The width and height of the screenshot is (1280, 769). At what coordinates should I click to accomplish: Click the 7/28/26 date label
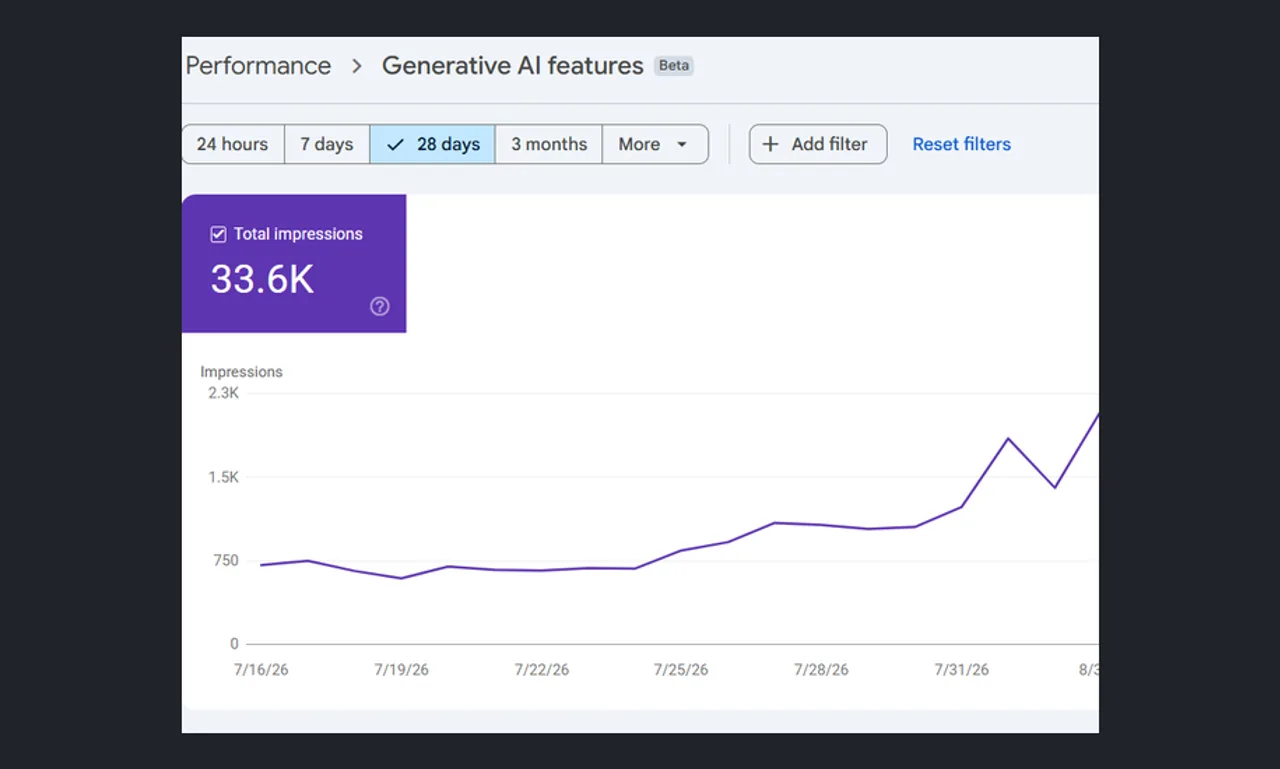coord(821,670)
